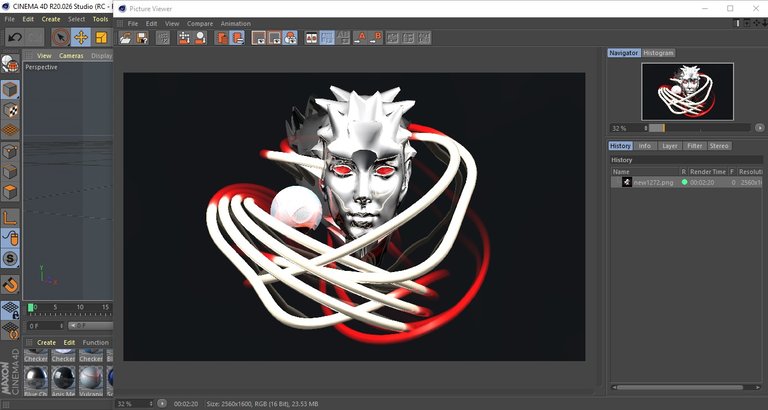Open the Tools menu in Cinema 4D
The image size is (768, 410).
tap(100, 19)
